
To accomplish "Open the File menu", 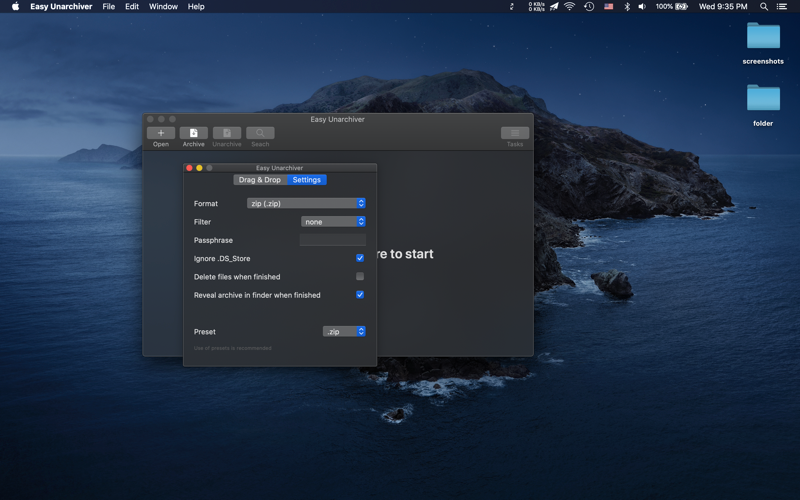I will (109, 7).
